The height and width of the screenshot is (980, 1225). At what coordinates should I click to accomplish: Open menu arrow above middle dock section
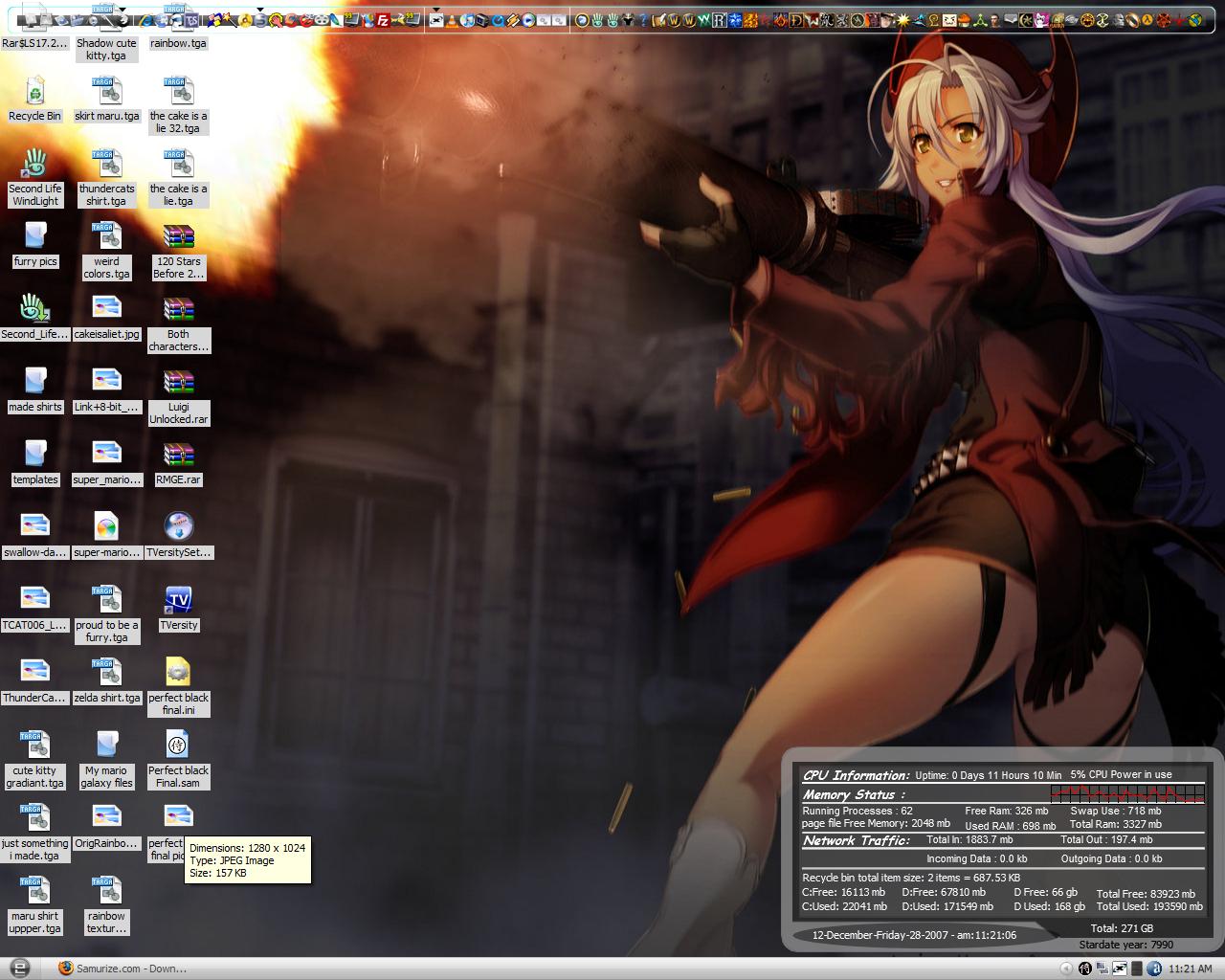(435, 10)
